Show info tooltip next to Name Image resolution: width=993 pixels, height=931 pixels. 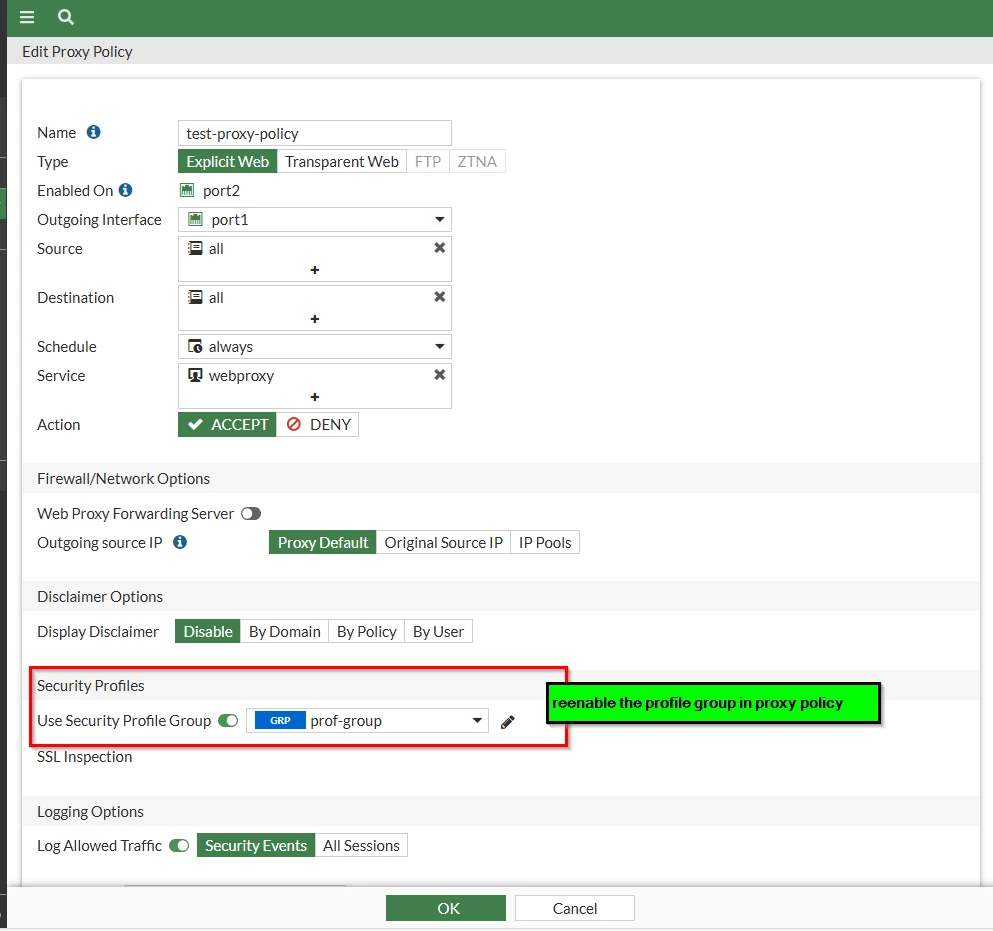pos(94,132)
